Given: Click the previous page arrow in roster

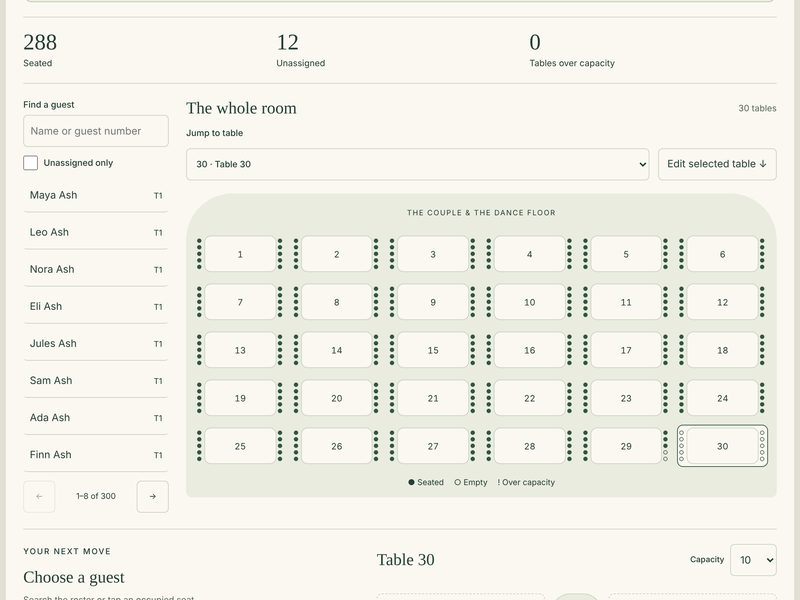Looking at the screenshot, I should (x=39, y=496).
